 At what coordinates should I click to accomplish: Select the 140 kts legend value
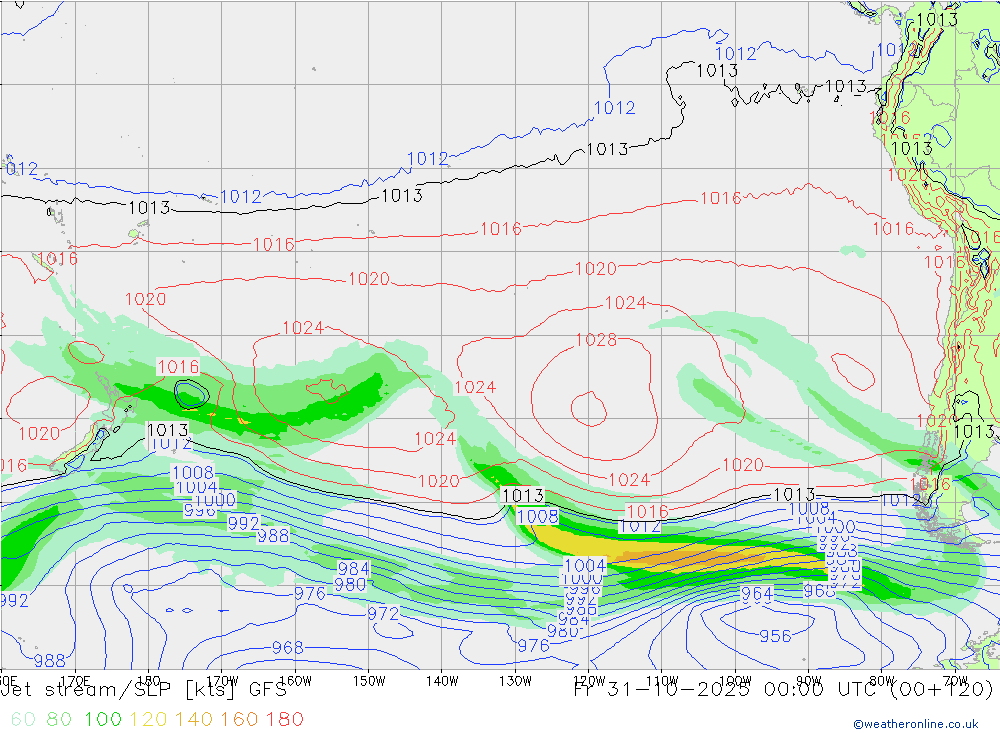click(193, 719)
